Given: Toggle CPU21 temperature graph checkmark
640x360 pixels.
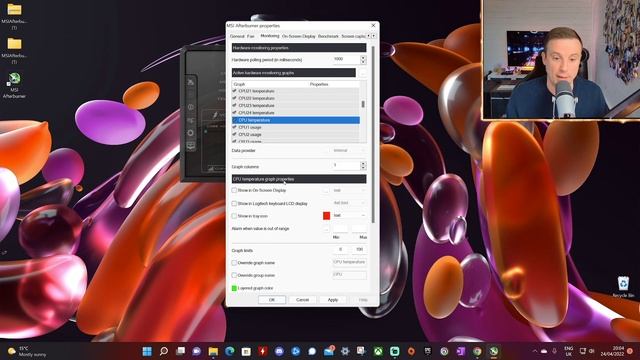Looking at the screenshot, I should pyautogui.click(x=234, y=91).
